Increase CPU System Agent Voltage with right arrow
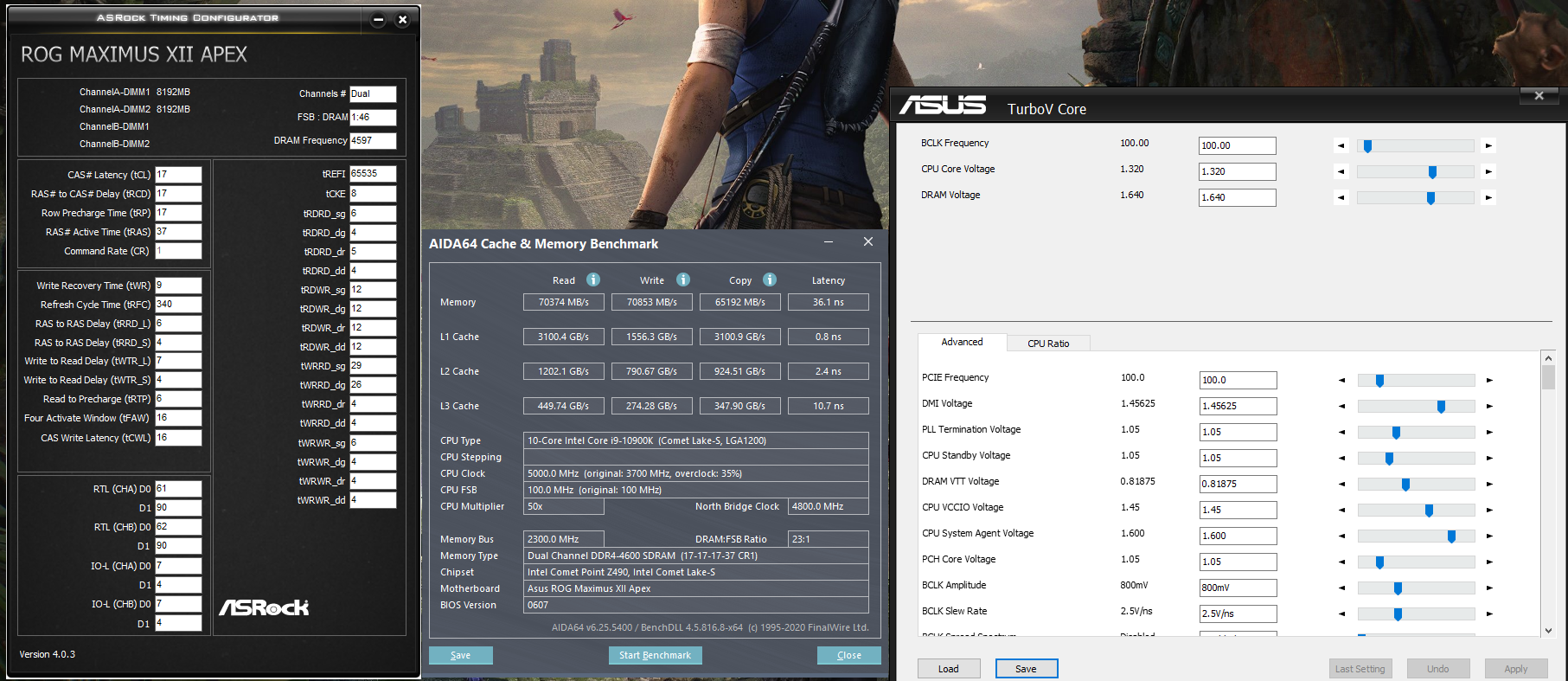The image size is (1568, 681). [1489, 536]
